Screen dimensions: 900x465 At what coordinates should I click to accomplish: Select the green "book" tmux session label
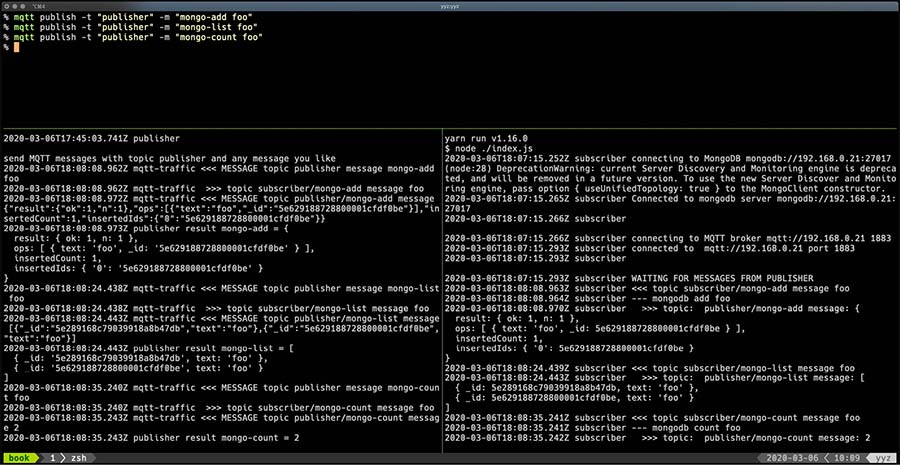[x=19, y=459]
